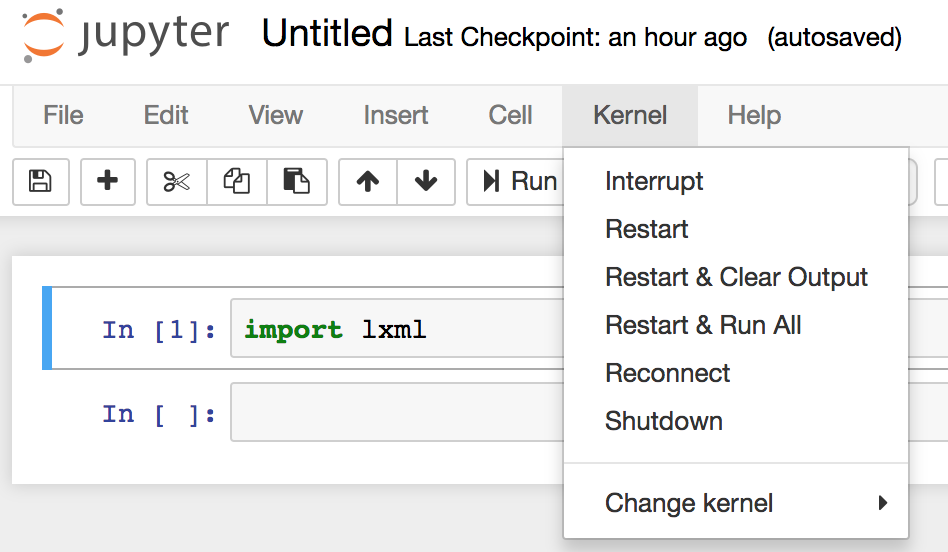Select Restart & Clear Output
Screen dimensions: 948x552
pyautogui.click(x=736, y=278)
